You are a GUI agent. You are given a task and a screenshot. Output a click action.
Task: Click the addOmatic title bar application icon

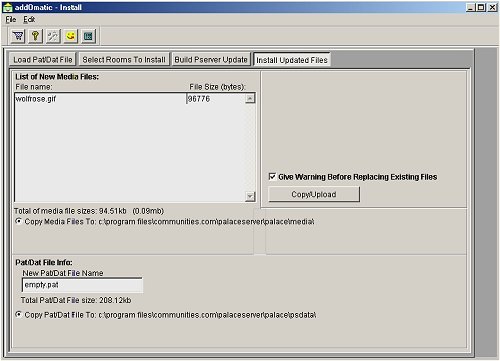pos(7,7)
